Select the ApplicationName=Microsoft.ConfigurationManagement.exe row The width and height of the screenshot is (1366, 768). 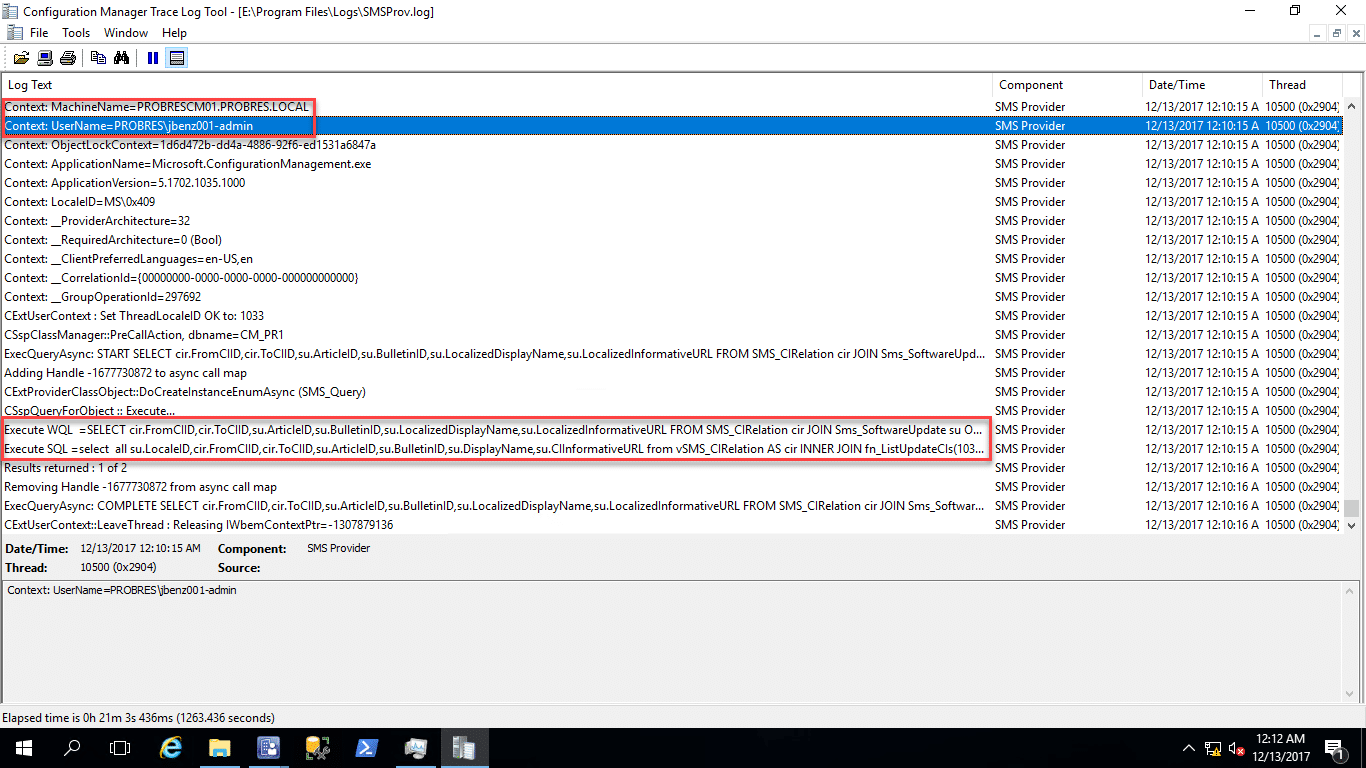671,164
